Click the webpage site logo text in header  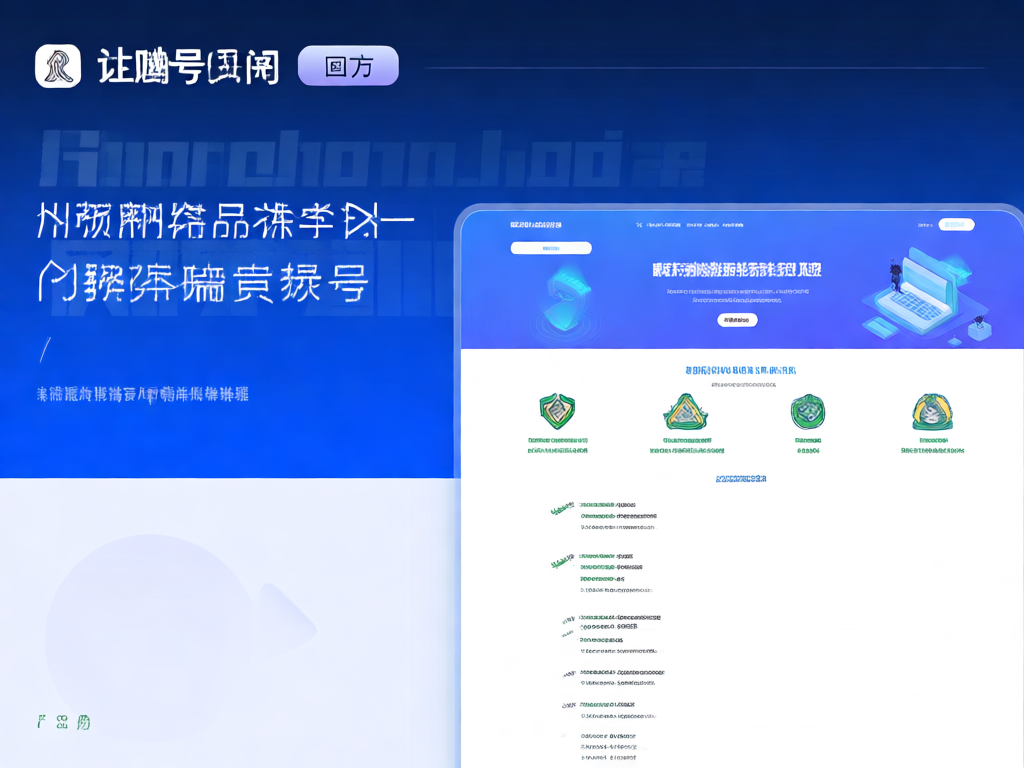535,225
